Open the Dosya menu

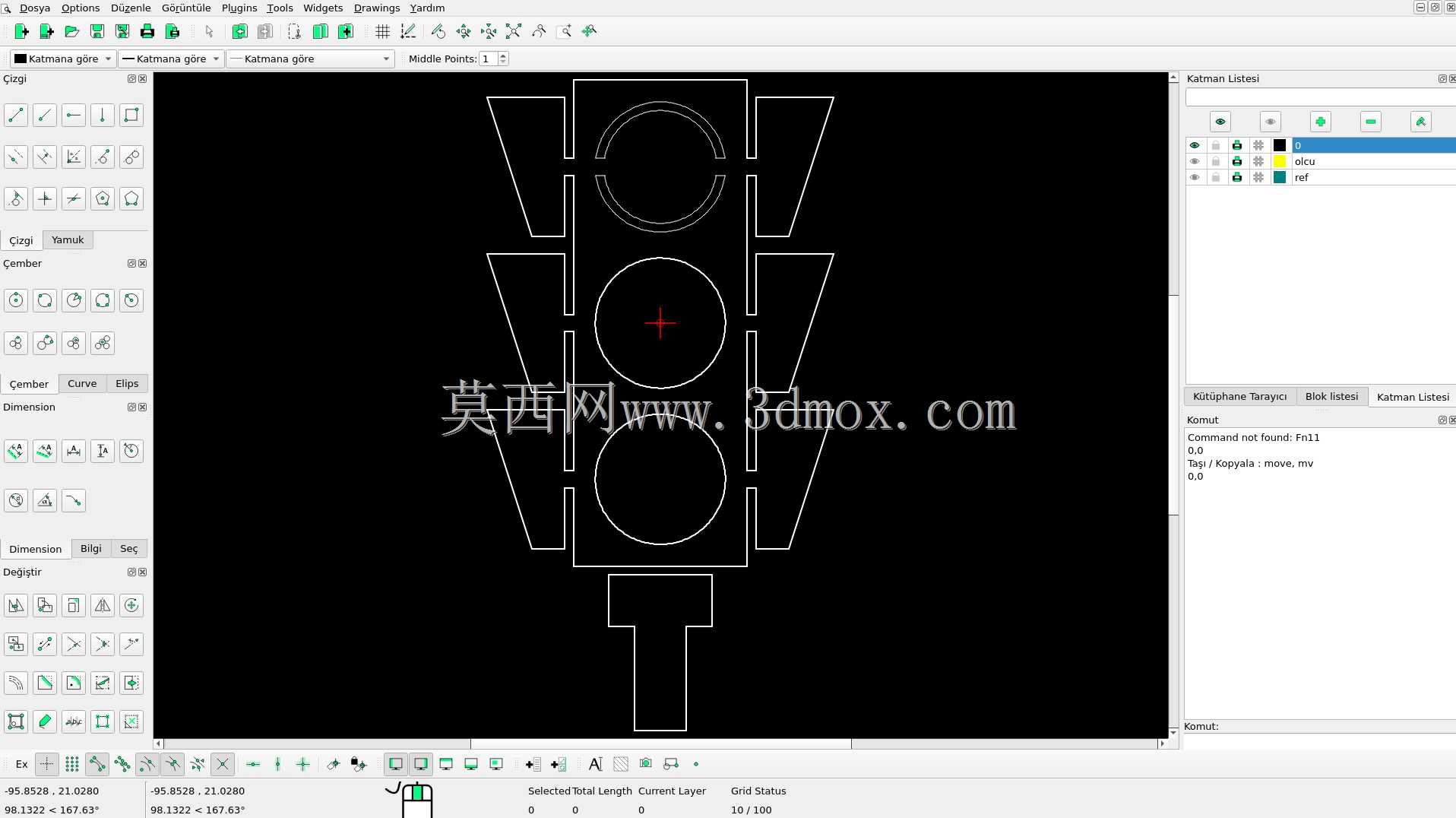click(x=35, y=8)
